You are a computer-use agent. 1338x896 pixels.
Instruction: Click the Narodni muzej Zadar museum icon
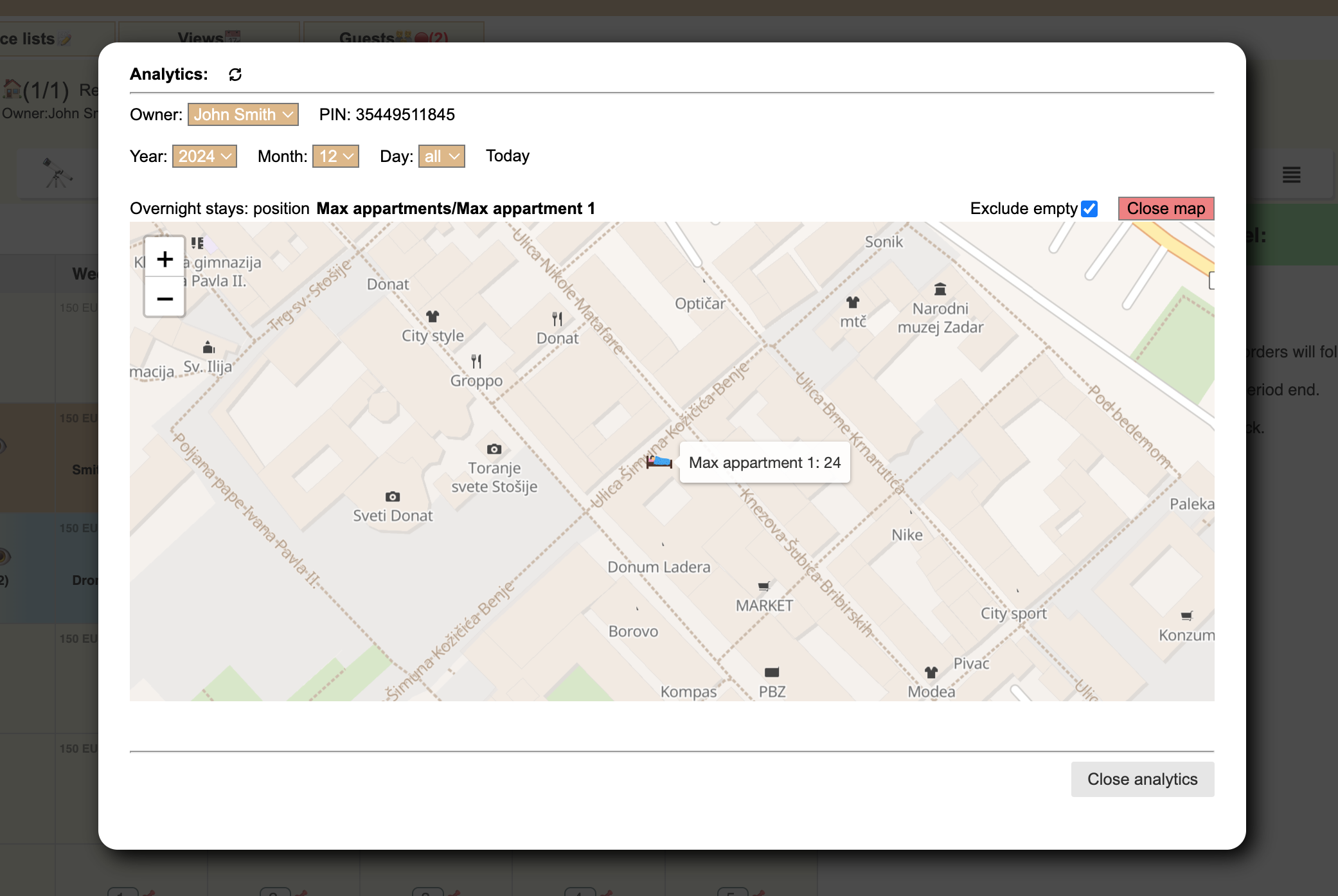(x=940, y=289)
